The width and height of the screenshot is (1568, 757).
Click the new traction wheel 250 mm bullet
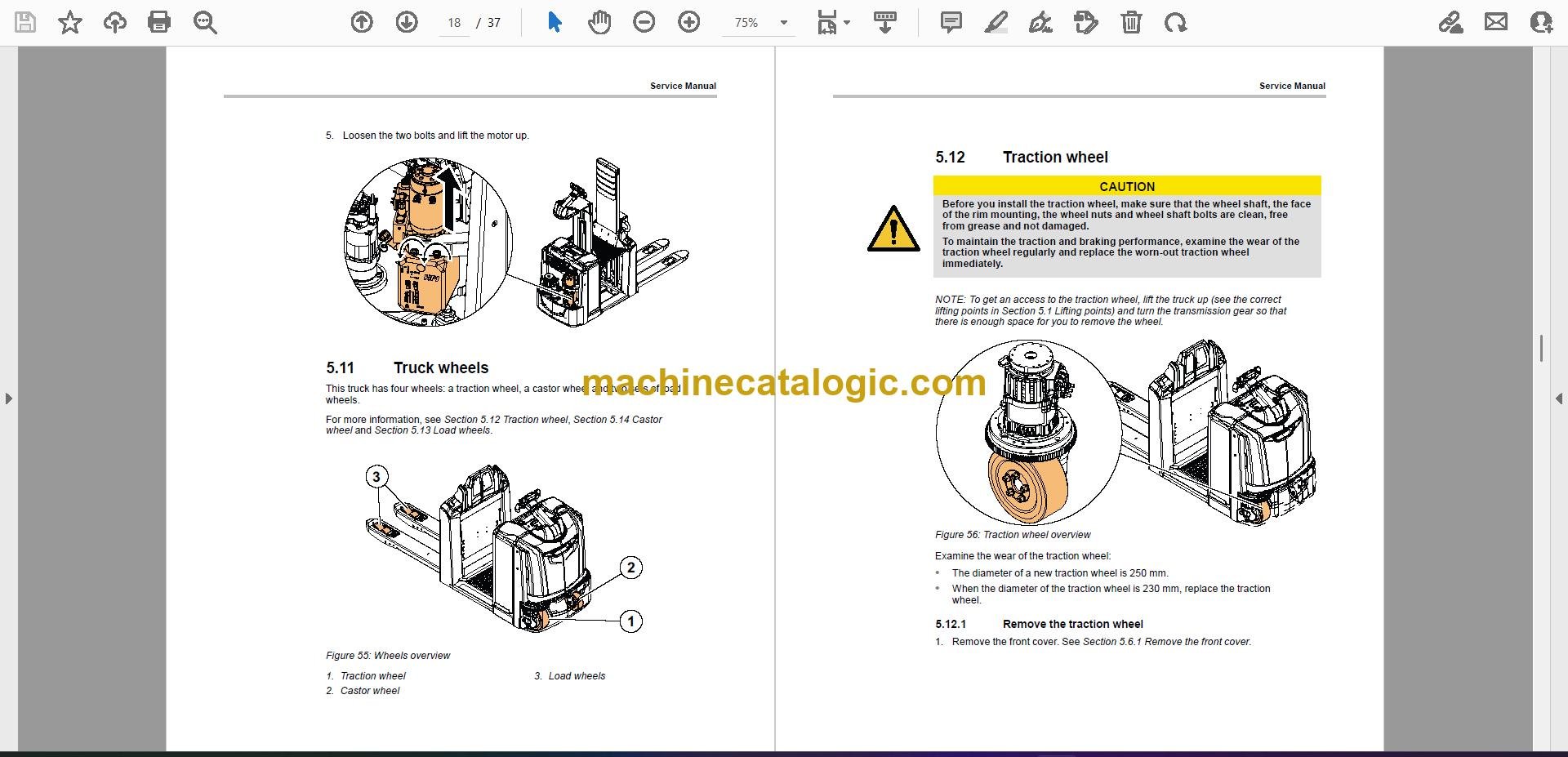point(1060,573)
